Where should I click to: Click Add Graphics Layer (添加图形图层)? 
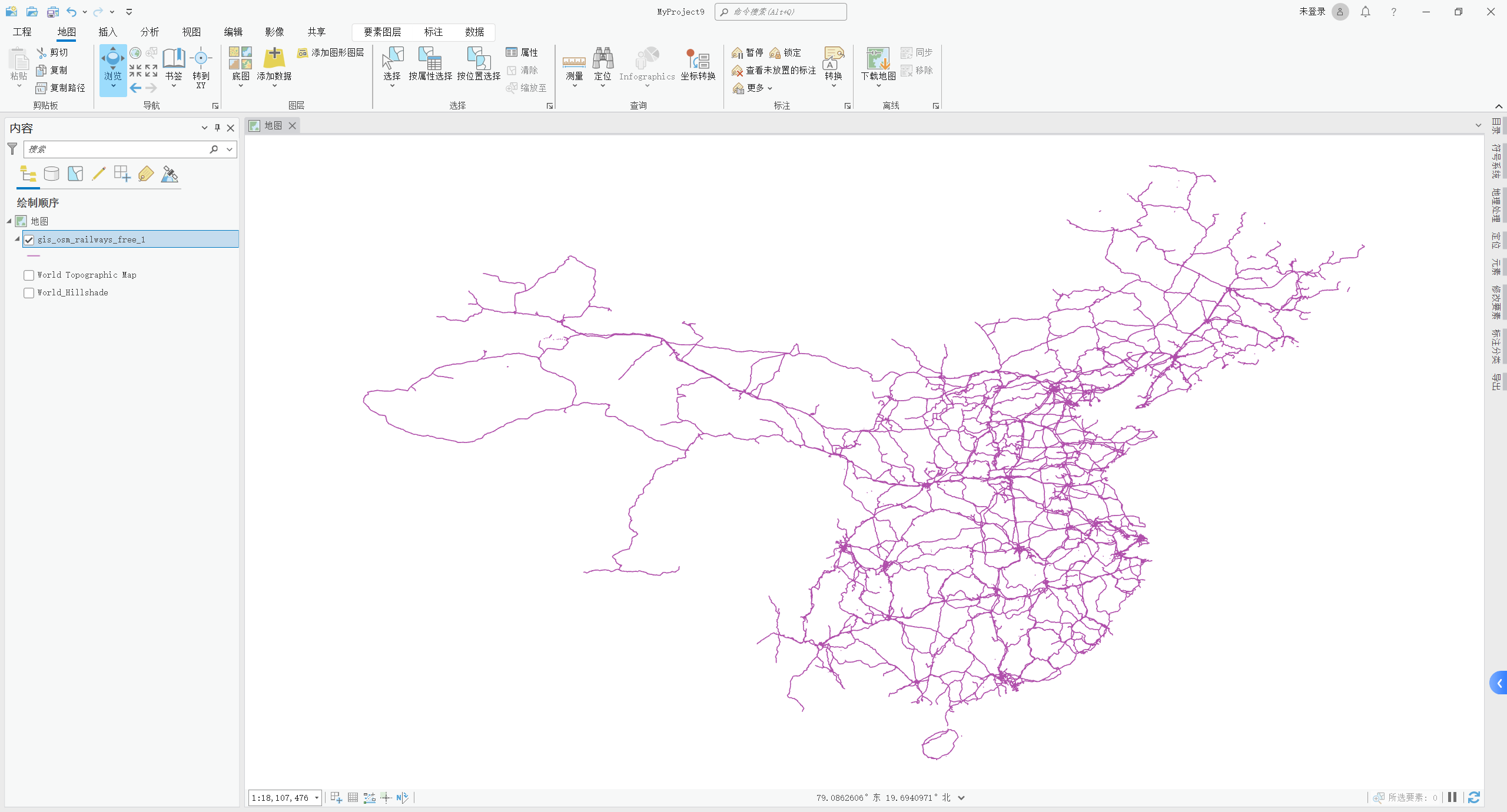[331, 52]
